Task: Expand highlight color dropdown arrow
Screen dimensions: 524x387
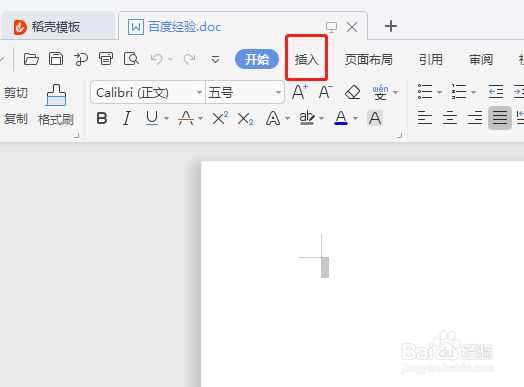Action: pos(321,118)
